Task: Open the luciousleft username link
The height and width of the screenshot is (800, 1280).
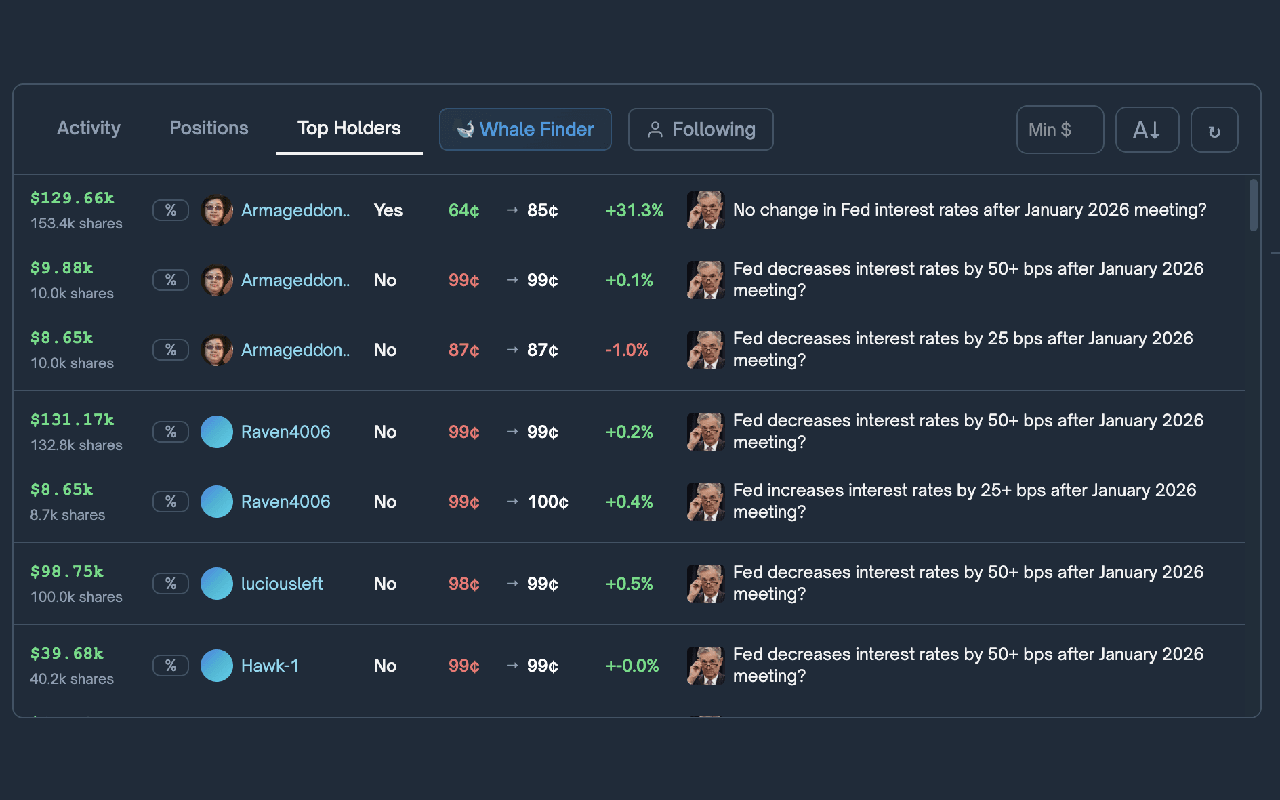Action: [282, 584]
